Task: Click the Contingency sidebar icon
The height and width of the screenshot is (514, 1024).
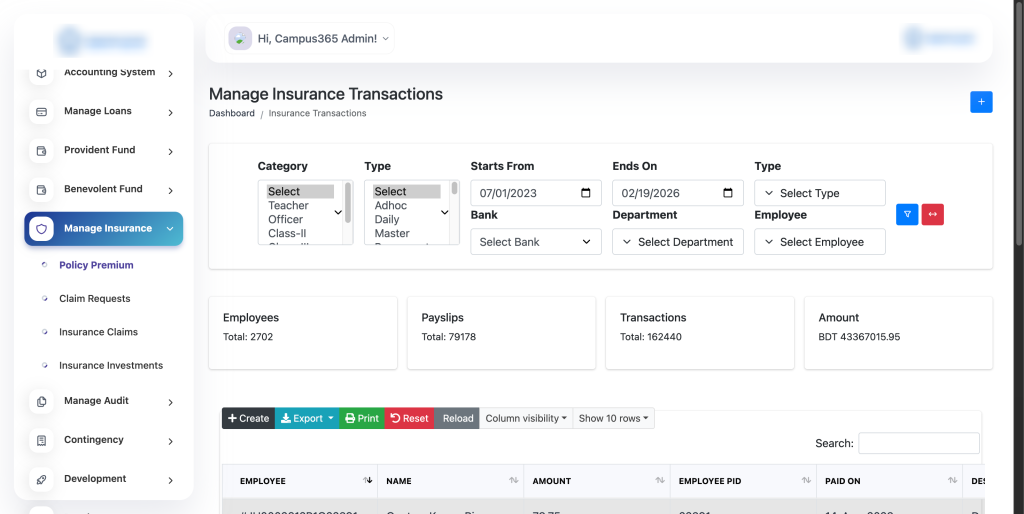Action: (x=41, y=441)
